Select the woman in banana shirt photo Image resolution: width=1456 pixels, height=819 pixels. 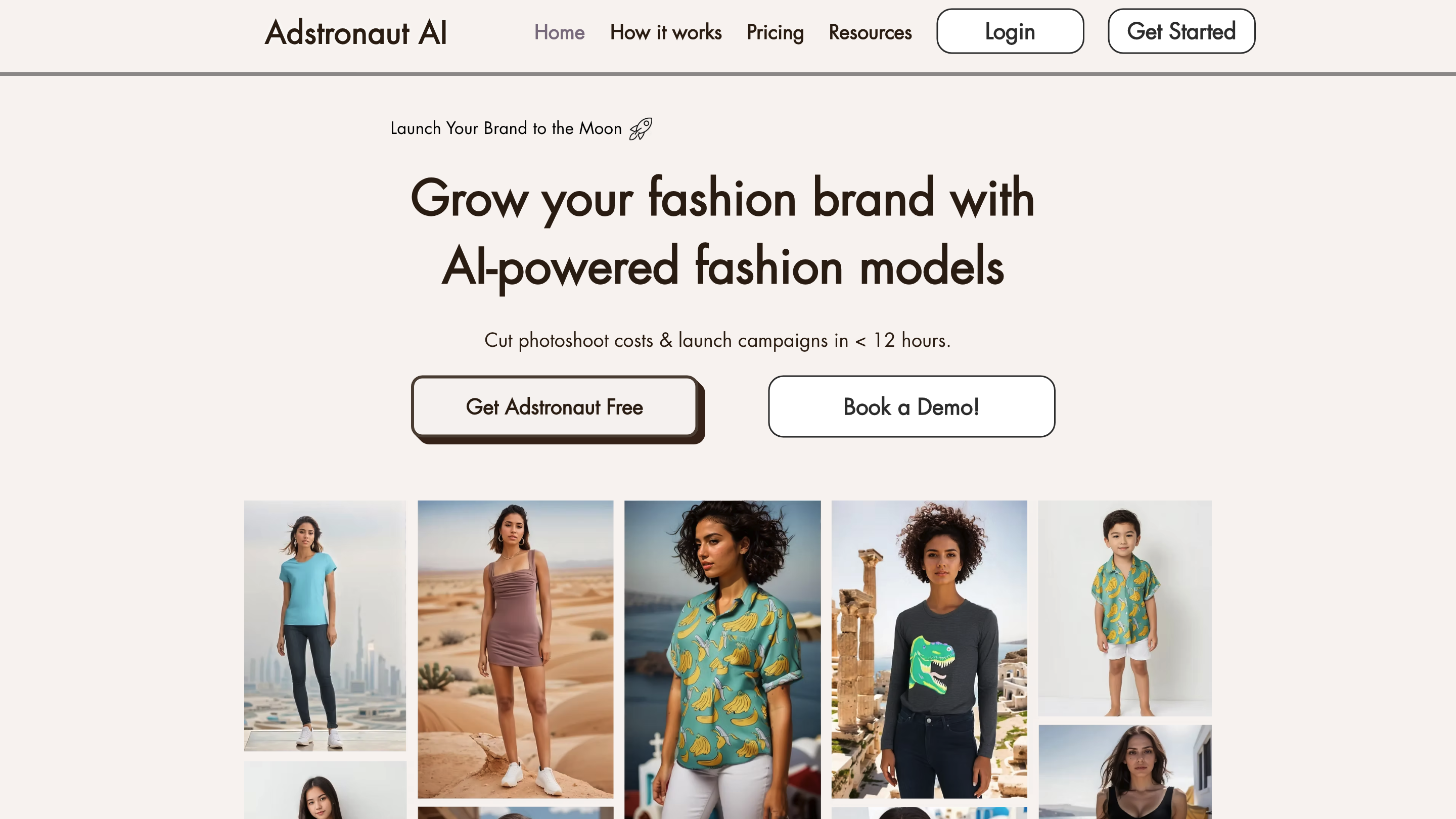(722, 660)
